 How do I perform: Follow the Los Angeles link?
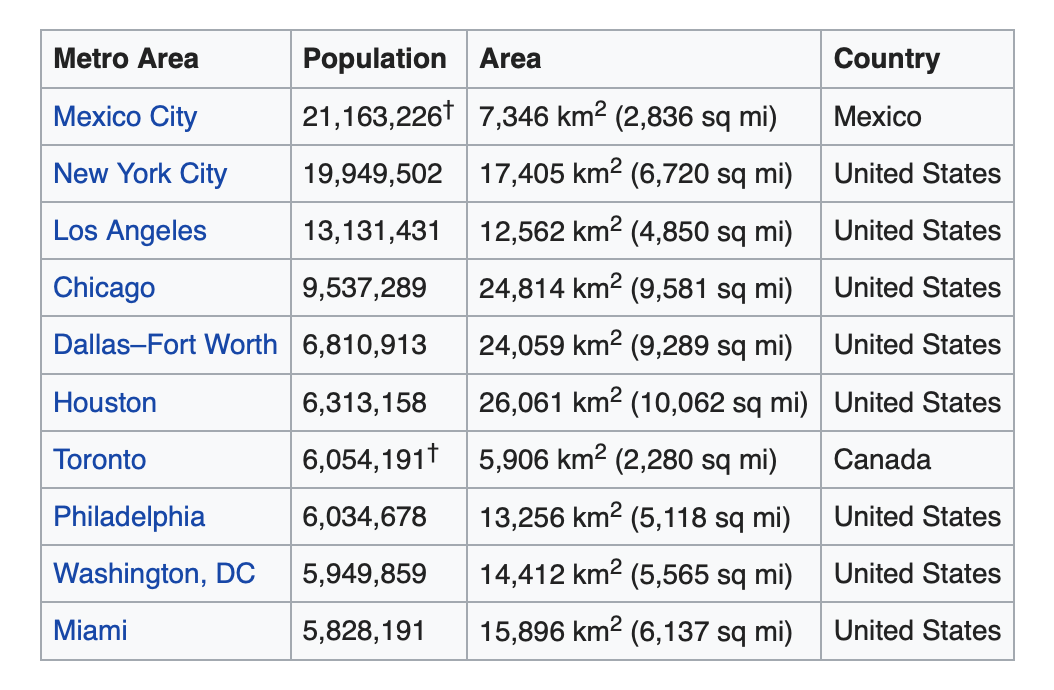130,231
